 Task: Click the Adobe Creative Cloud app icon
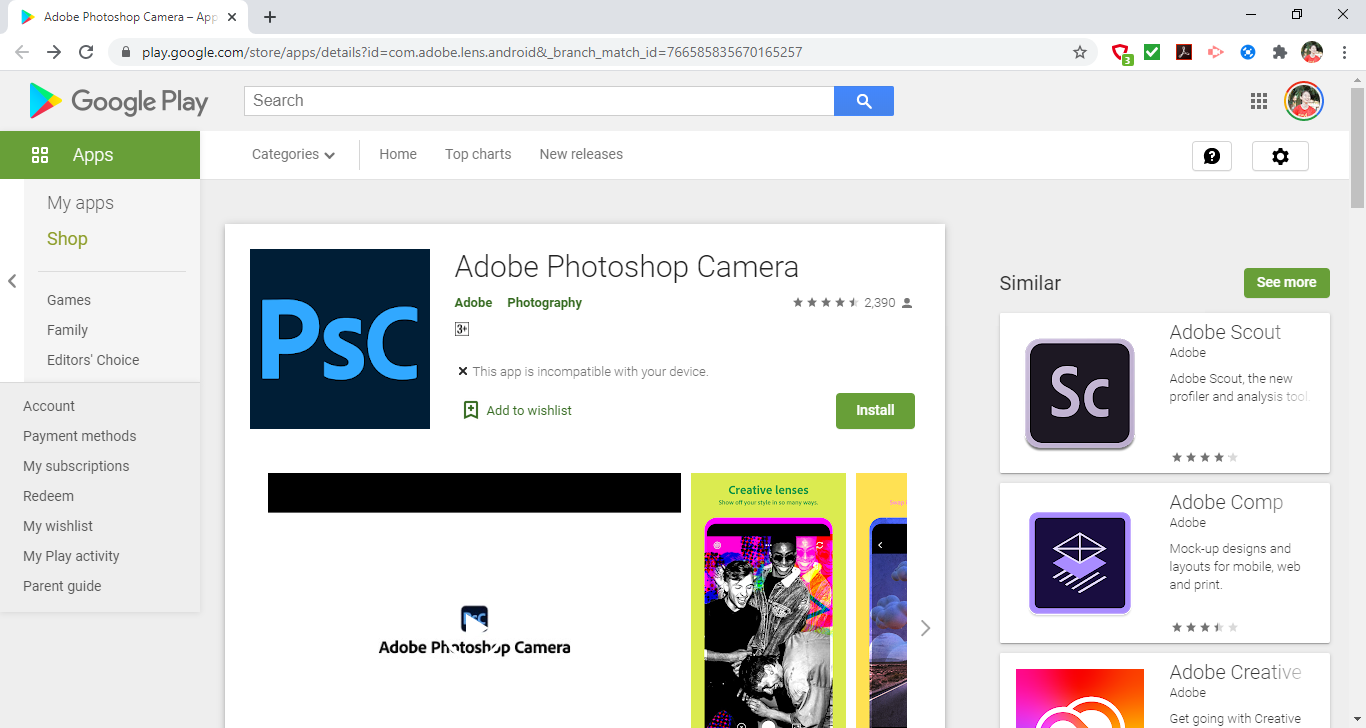[1079, 700]
